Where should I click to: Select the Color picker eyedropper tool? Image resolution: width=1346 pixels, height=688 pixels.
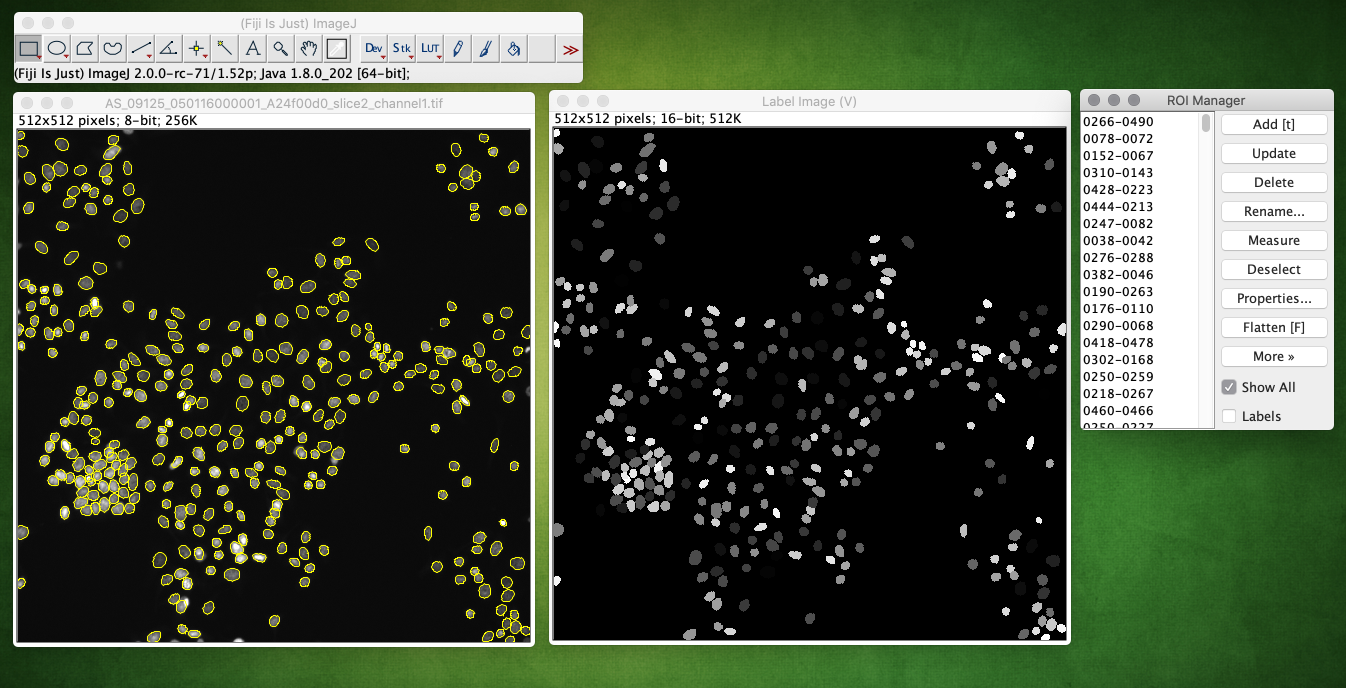tap(338, 47)
